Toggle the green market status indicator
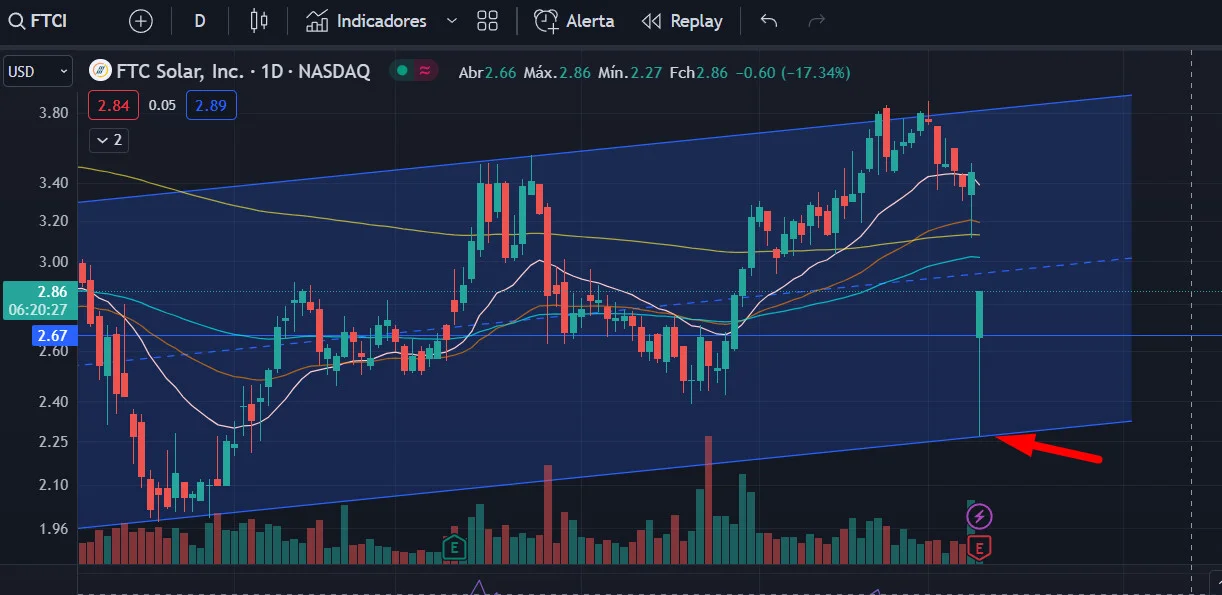 pyautogui.click(x=402, y=71)
